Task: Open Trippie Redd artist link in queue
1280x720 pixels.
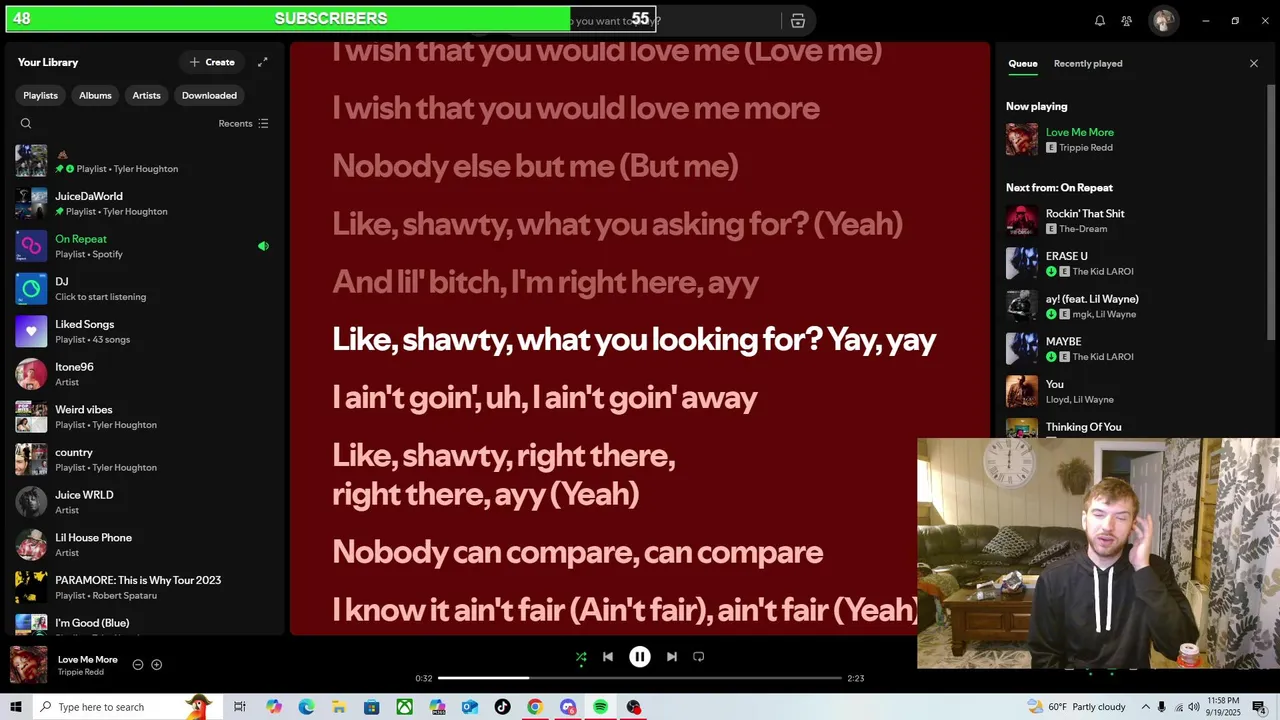Action: pyautogui.click(x=1085, y=148)
